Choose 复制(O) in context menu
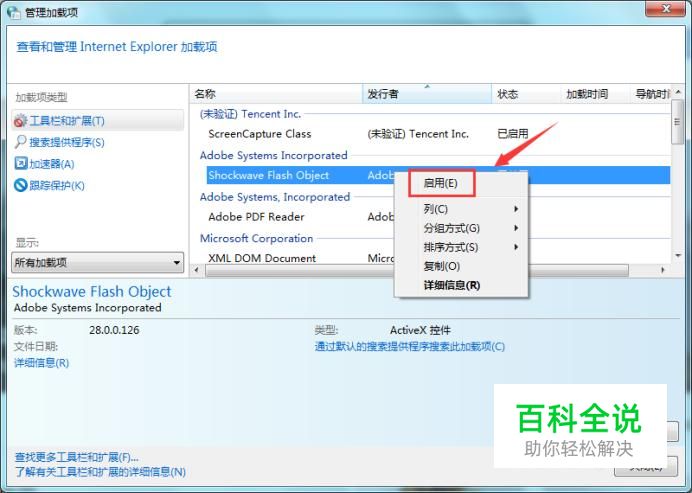The width and height of the screenshot is (692, 493). click(461, 266)
